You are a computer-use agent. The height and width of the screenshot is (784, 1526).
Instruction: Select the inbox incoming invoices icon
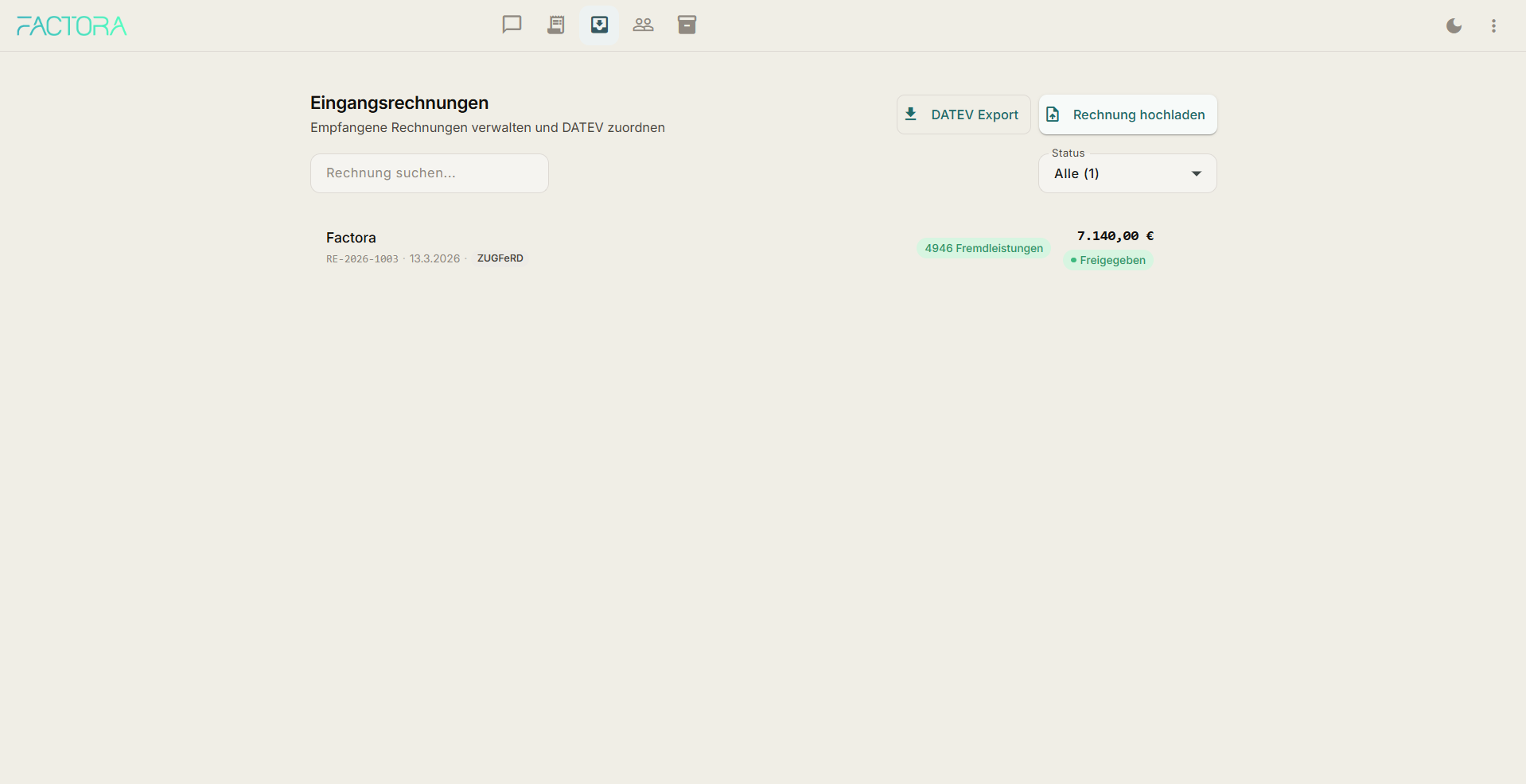(599, 25)
